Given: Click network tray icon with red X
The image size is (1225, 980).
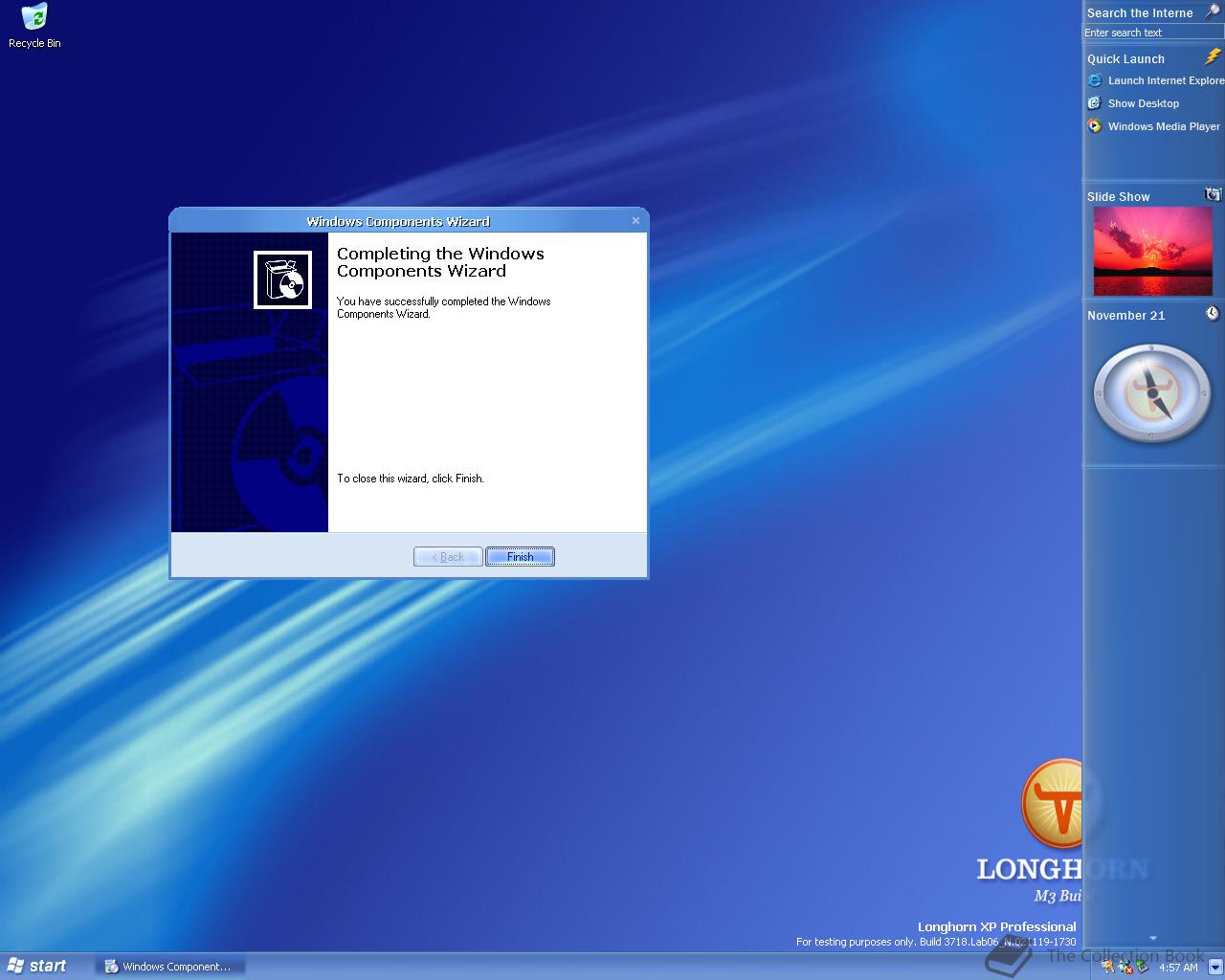Looking at the screenshot, I should tap(1125, 968).
